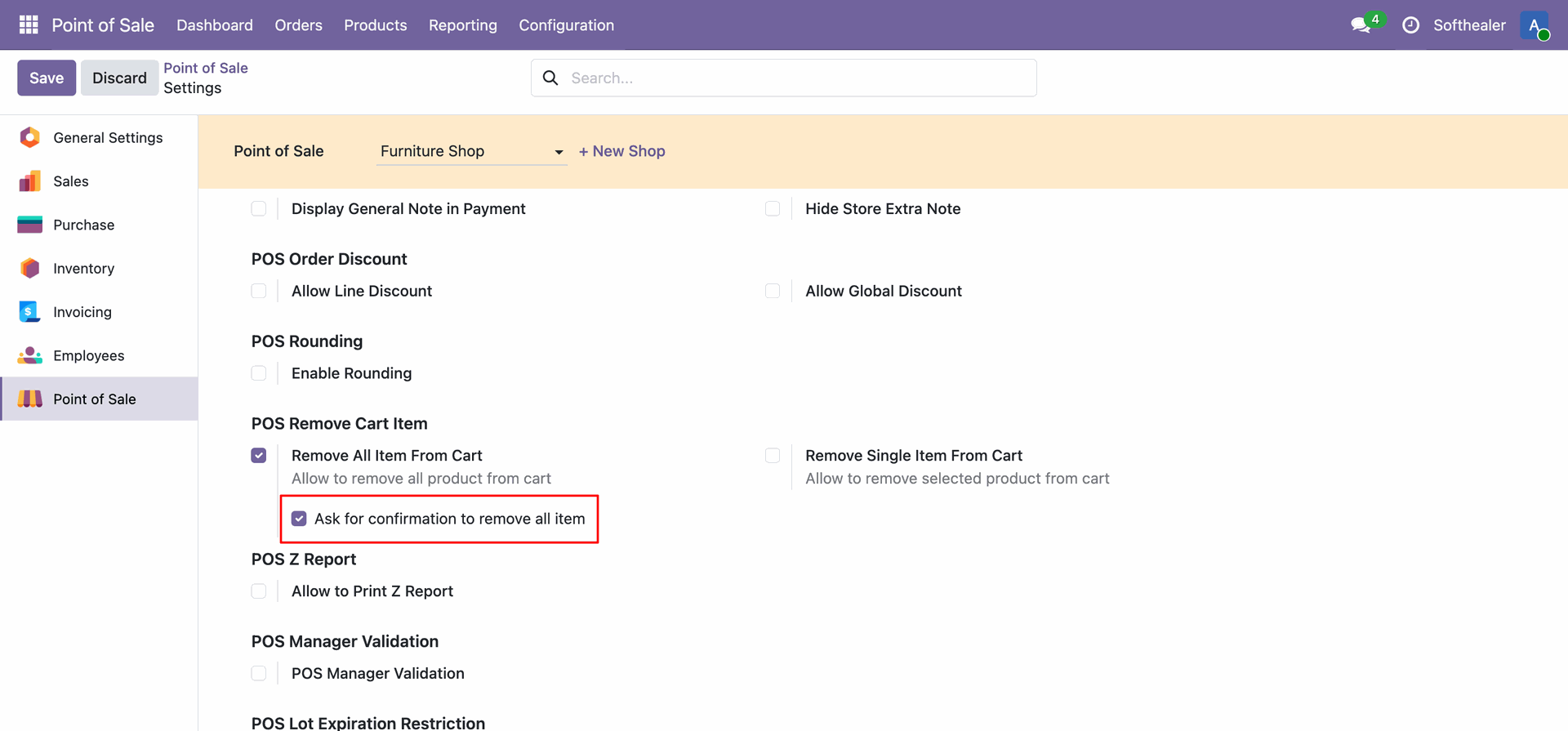1568x731 pixels.
Task: Open the Configuration menu
Action: pyautogui.click(x=567, y=25)
